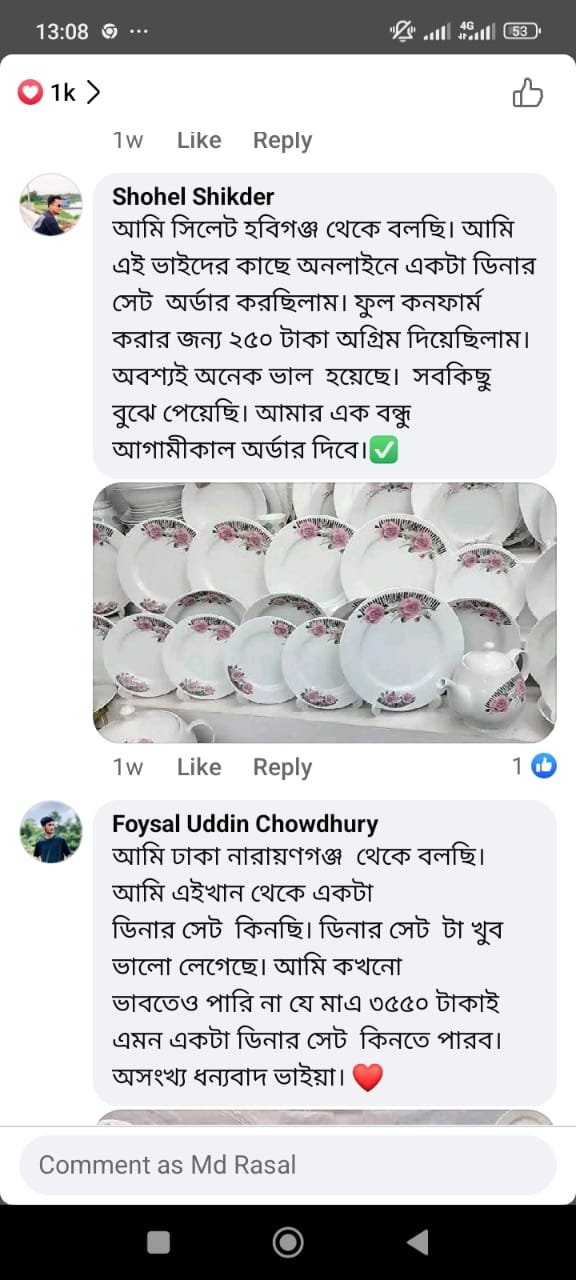The height and width of the screenshot is (1280, 576).
Task: Tap Like under Shohel Shikder's comment
Action: tap(198, 766)
